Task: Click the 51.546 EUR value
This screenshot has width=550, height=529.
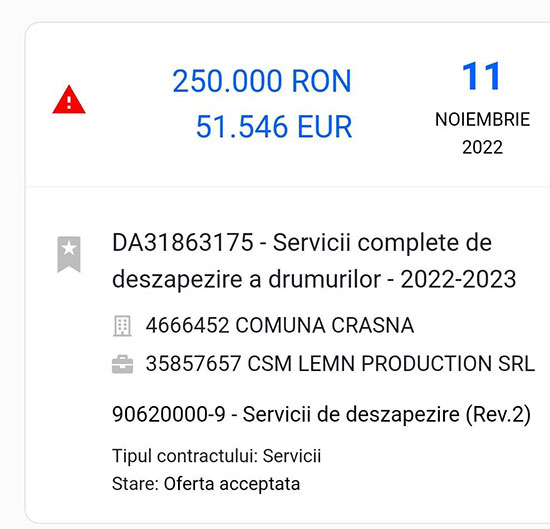Action: click(x=274, y=127)
